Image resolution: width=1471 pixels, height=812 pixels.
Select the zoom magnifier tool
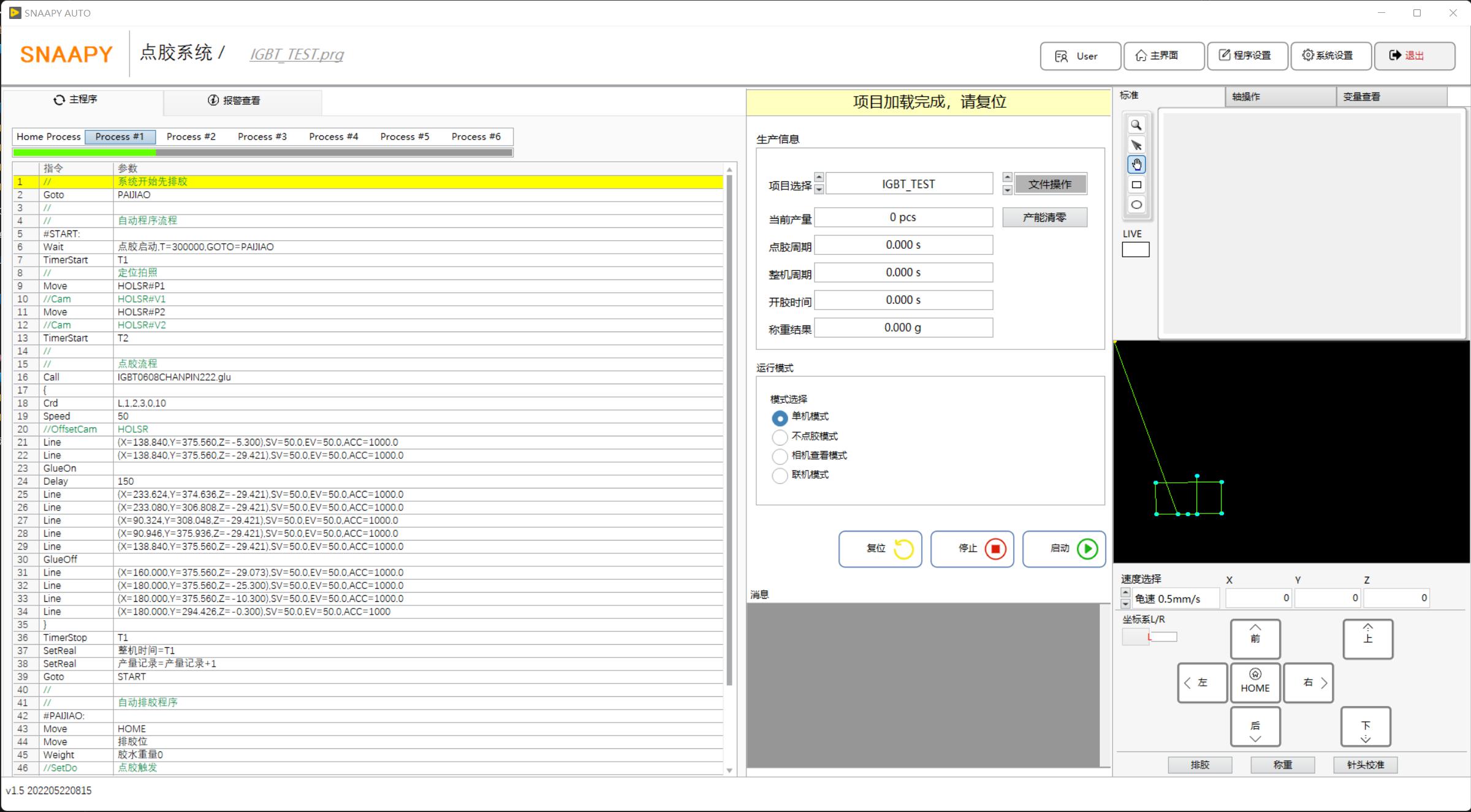tap(1136, 125)
